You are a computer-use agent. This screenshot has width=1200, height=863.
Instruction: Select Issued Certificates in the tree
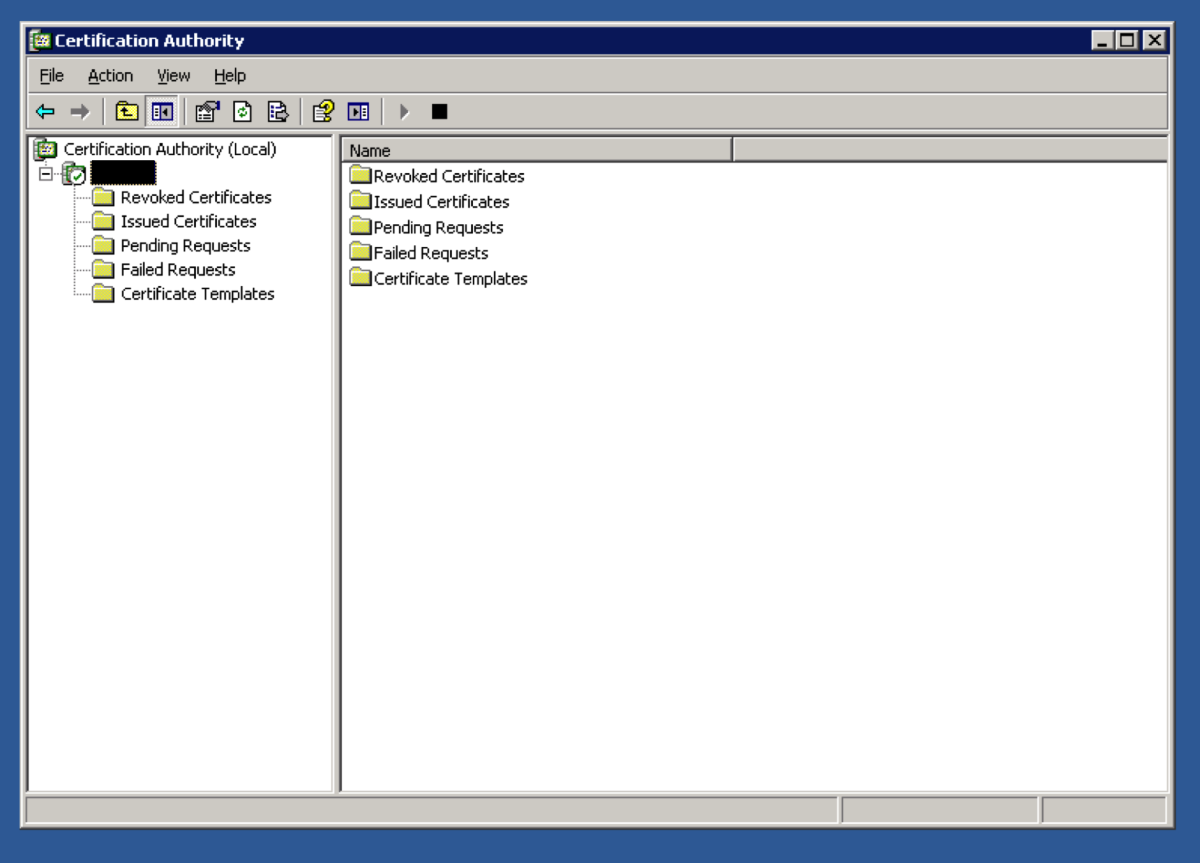188,222
